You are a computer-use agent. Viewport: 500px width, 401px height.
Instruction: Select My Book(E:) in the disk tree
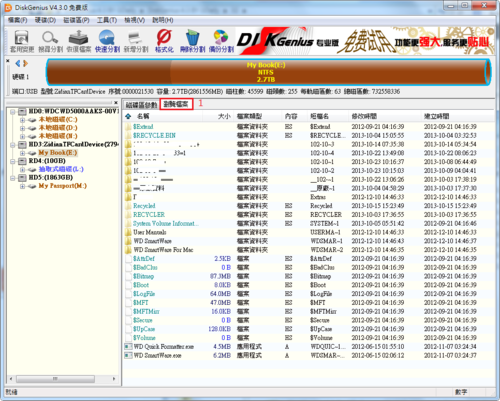tap(58, 153)
